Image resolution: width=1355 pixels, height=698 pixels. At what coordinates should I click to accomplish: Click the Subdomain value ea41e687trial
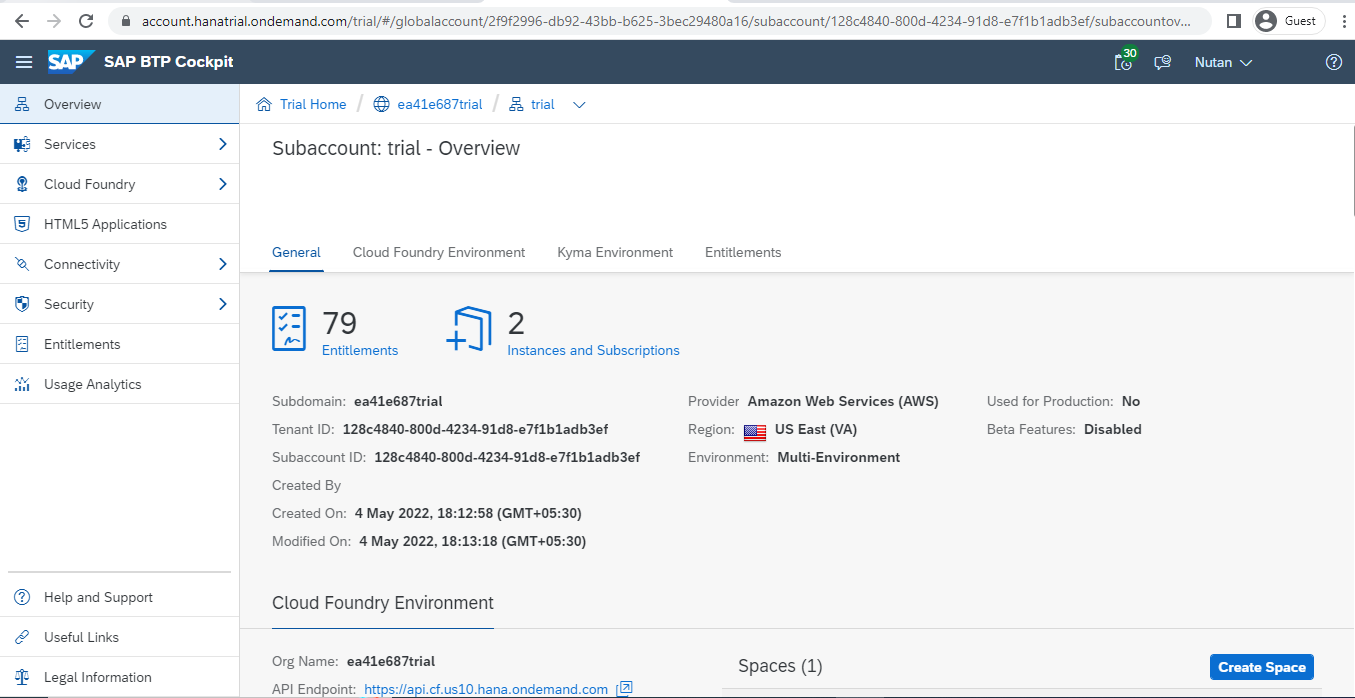398,401
